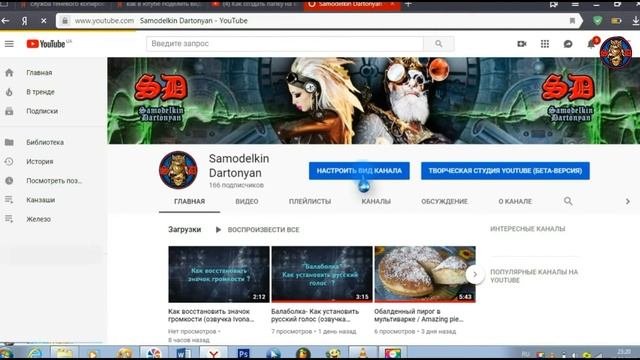The height and width of the screenshot is (360, 640).
Task: Open the YouTube apps grid icon
Action: tap(545, 44)
